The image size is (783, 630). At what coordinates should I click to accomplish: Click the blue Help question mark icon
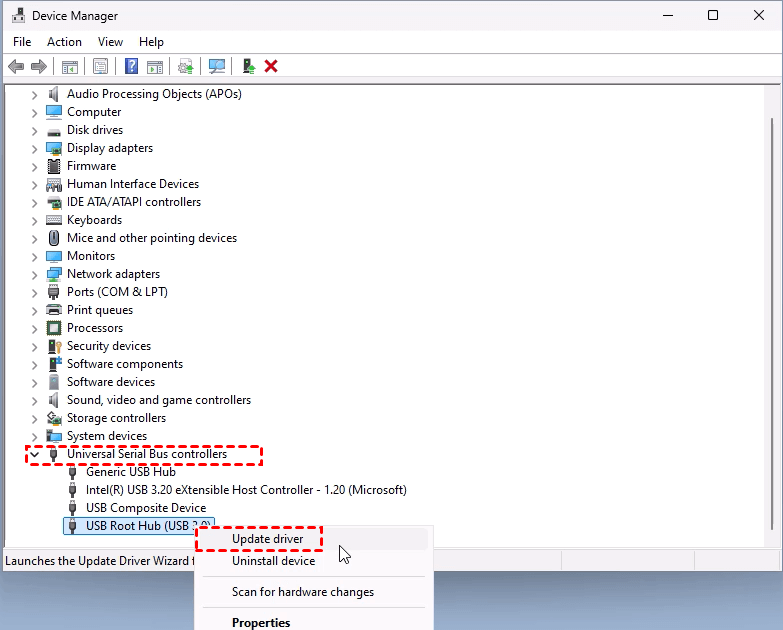(x=131, y=66)
